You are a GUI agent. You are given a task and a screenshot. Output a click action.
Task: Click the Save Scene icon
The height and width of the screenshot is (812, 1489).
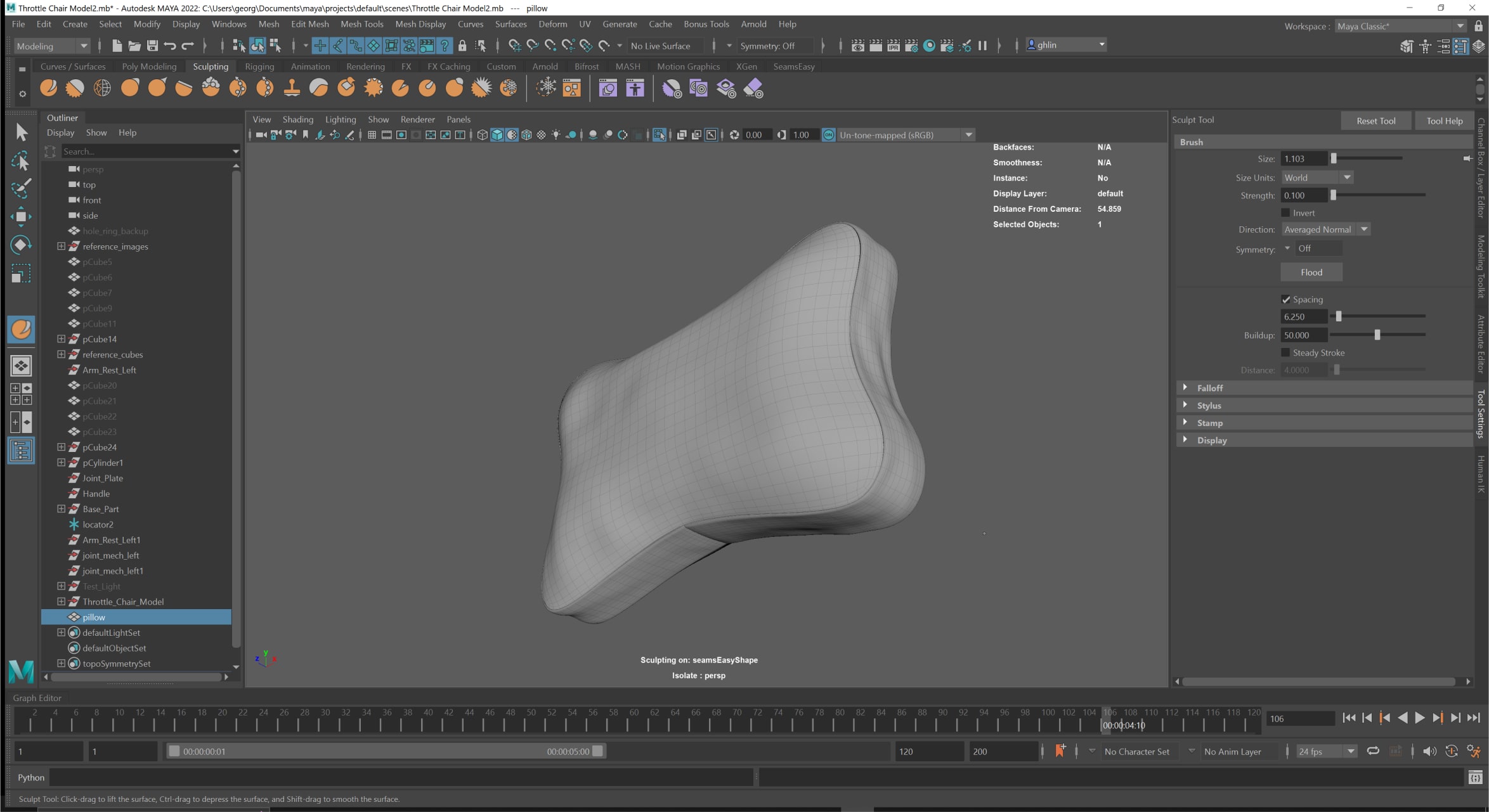pyautogui.click(x=152, y=46)
